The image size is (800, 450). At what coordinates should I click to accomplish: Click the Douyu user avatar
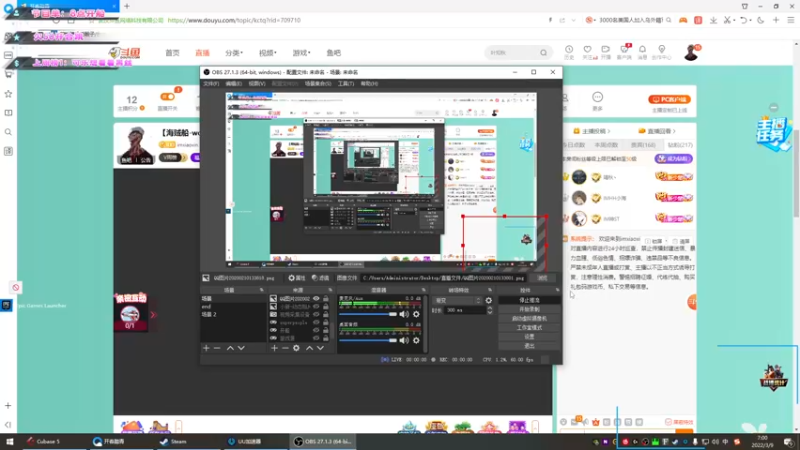[x=691, y=52]
